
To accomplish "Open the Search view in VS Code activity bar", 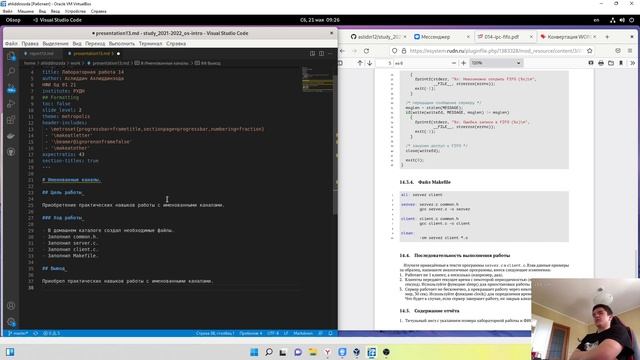I will click(11, 71).
